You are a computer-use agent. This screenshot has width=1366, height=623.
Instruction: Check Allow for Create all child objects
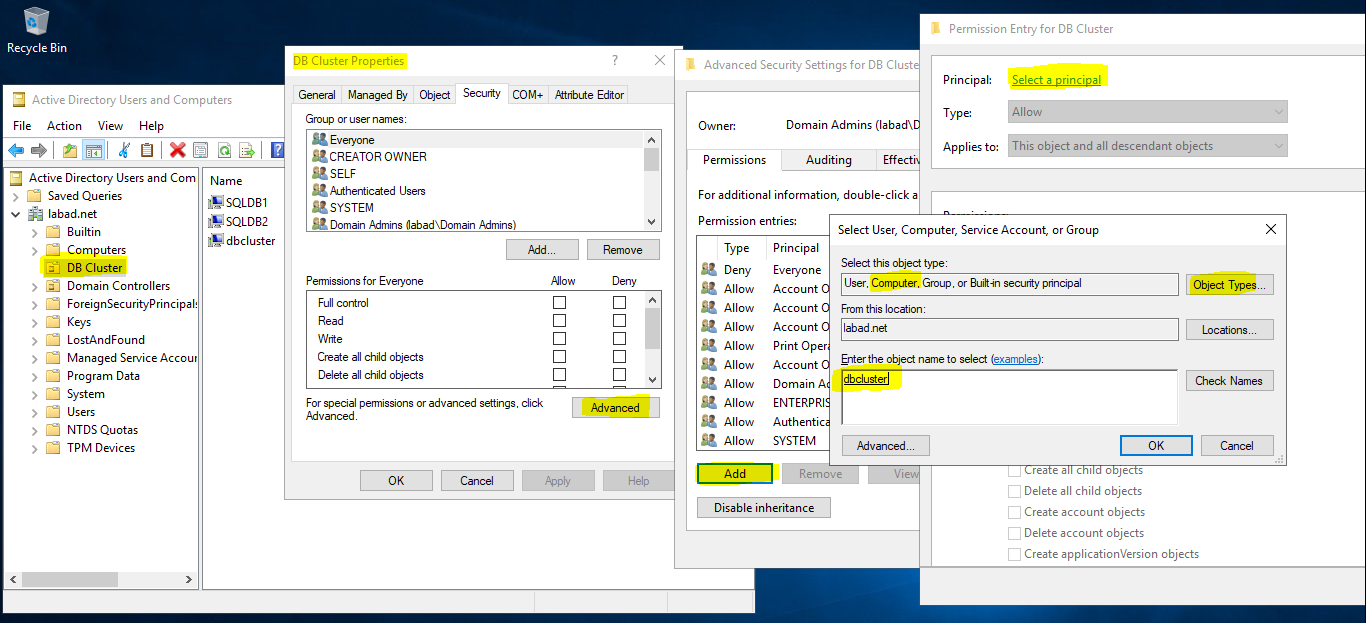pos(558,357)
